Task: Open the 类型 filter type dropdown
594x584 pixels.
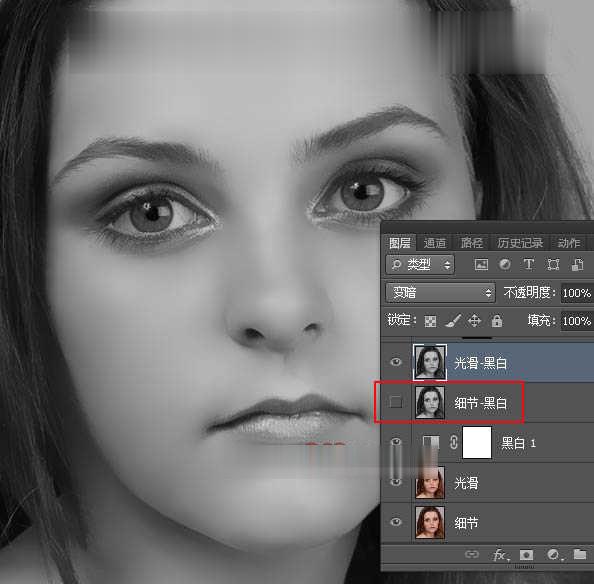Action: click(x=420, y=264)
